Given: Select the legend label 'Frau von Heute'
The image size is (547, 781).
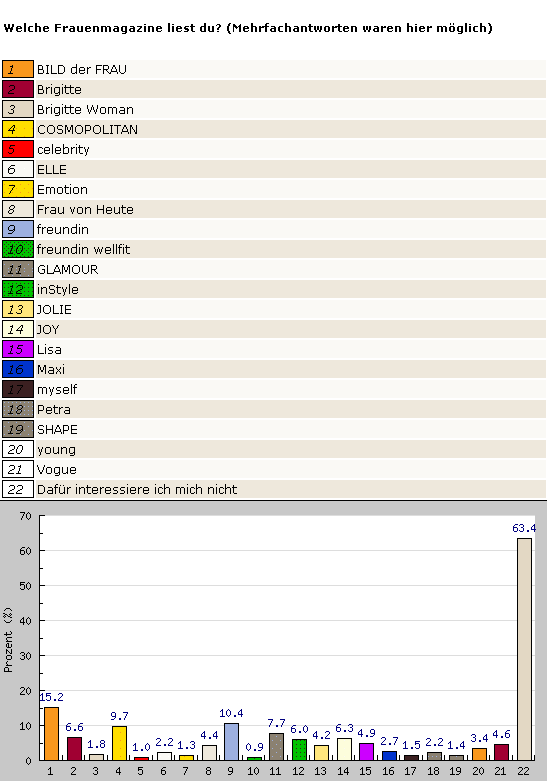Looking at the screenshot, I should (85, 209).
